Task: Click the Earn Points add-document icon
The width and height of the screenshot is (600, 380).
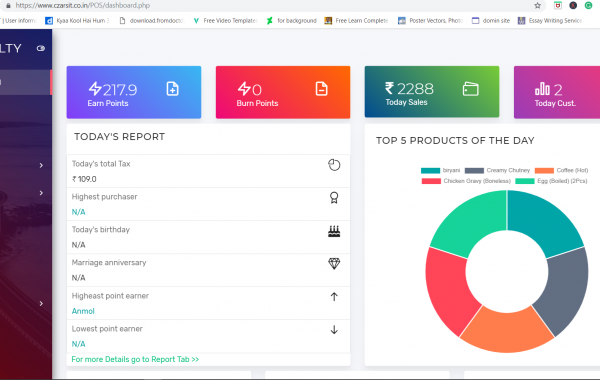Action: point(173,89)
